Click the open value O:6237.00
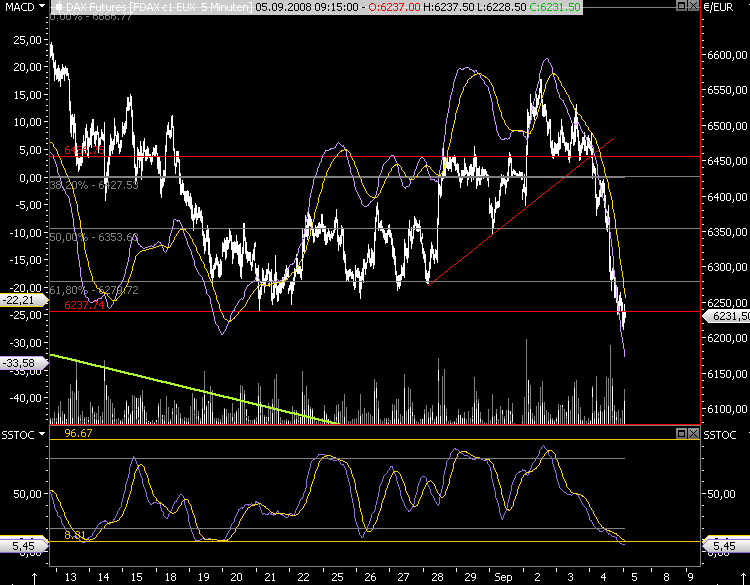 click(394, 7)
